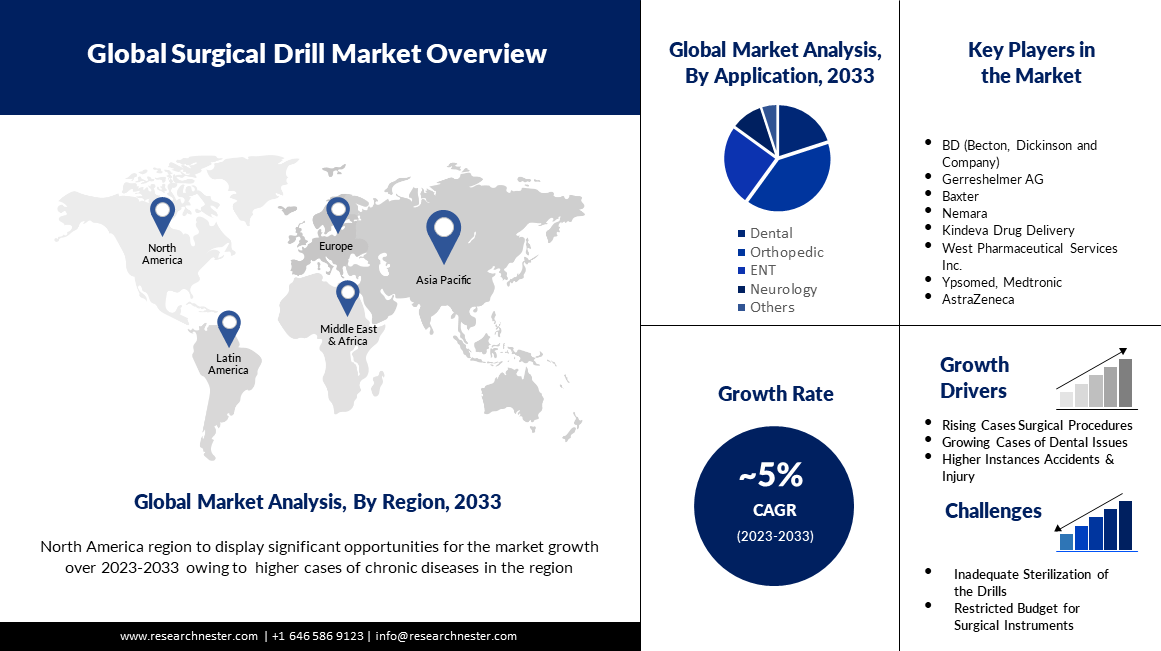Image resolution: width=1161 pixels, height=651 pixels.
Task: Click the info@researchnester.com email address
Action: point(446,636)
